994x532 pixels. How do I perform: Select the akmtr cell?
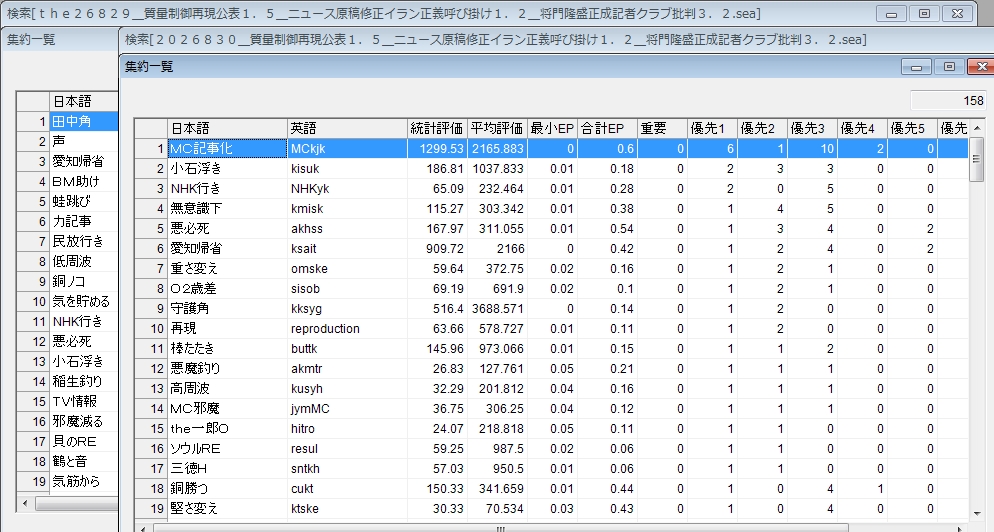pos(347,368)
